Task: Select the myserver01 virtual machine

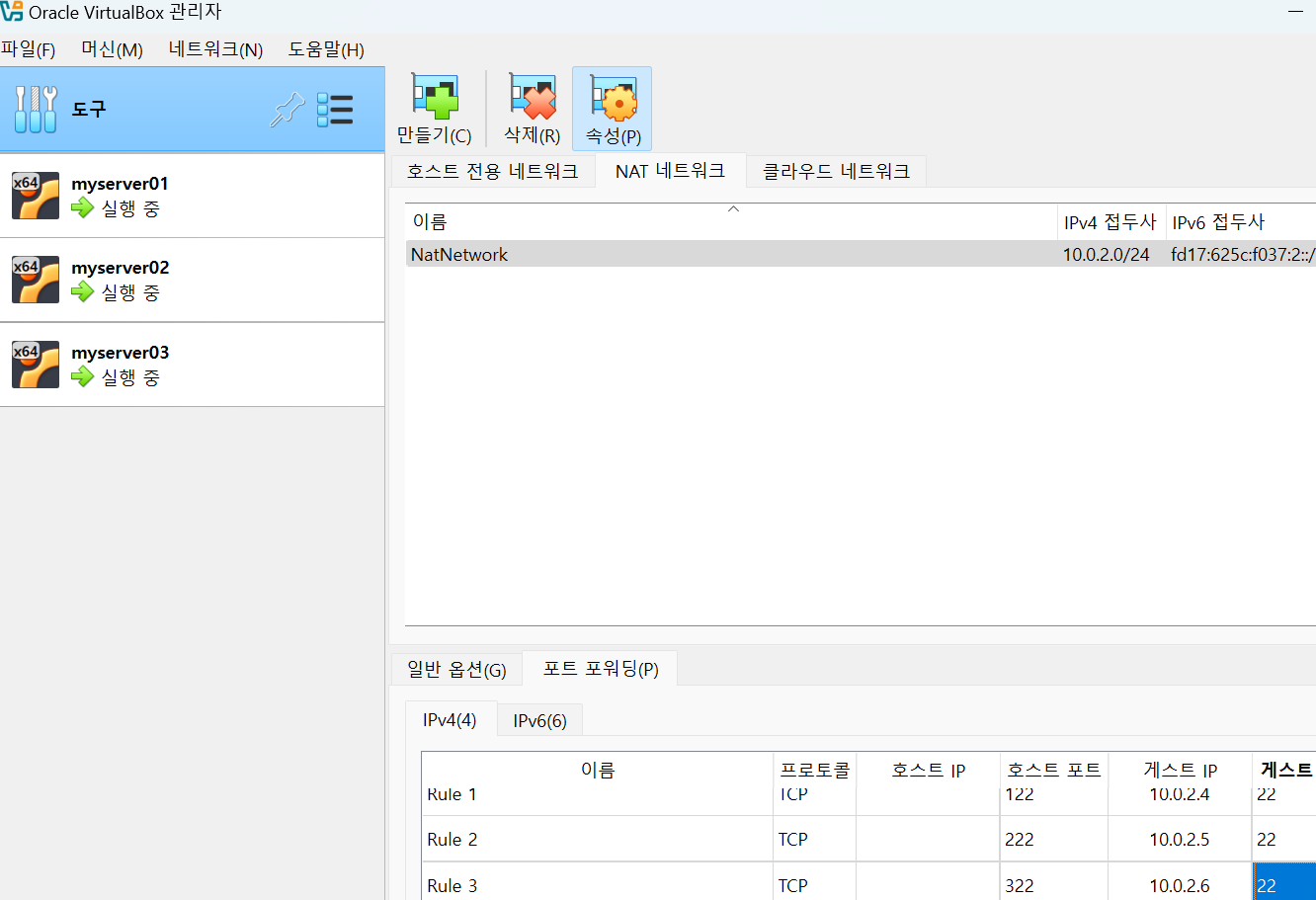Action: [192, 196]
